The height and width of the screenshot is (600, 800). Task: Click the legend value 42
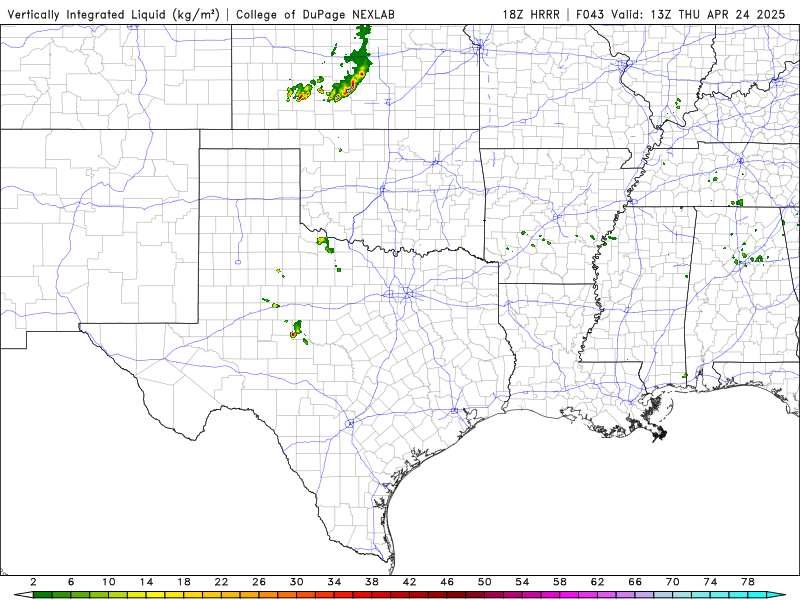pos(410,582)
